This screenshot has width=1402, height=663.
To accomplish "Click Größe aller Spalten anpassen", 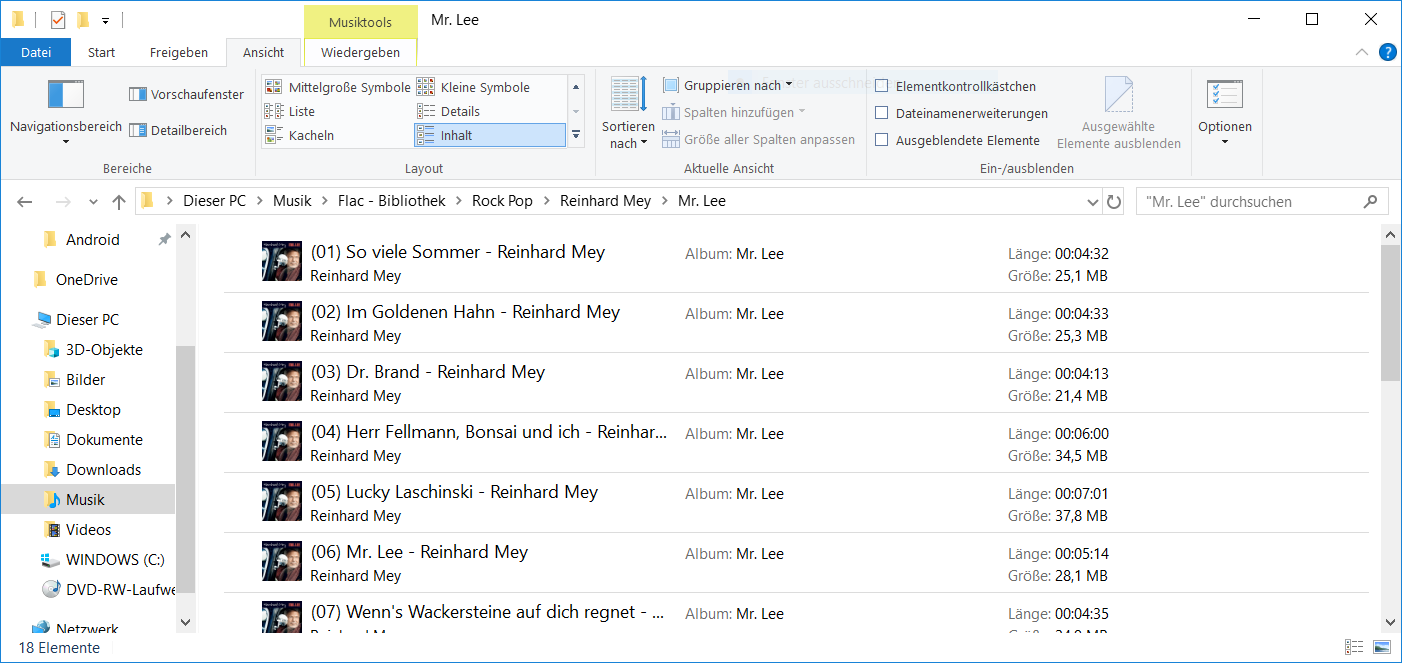I will (x=759, y=140).
